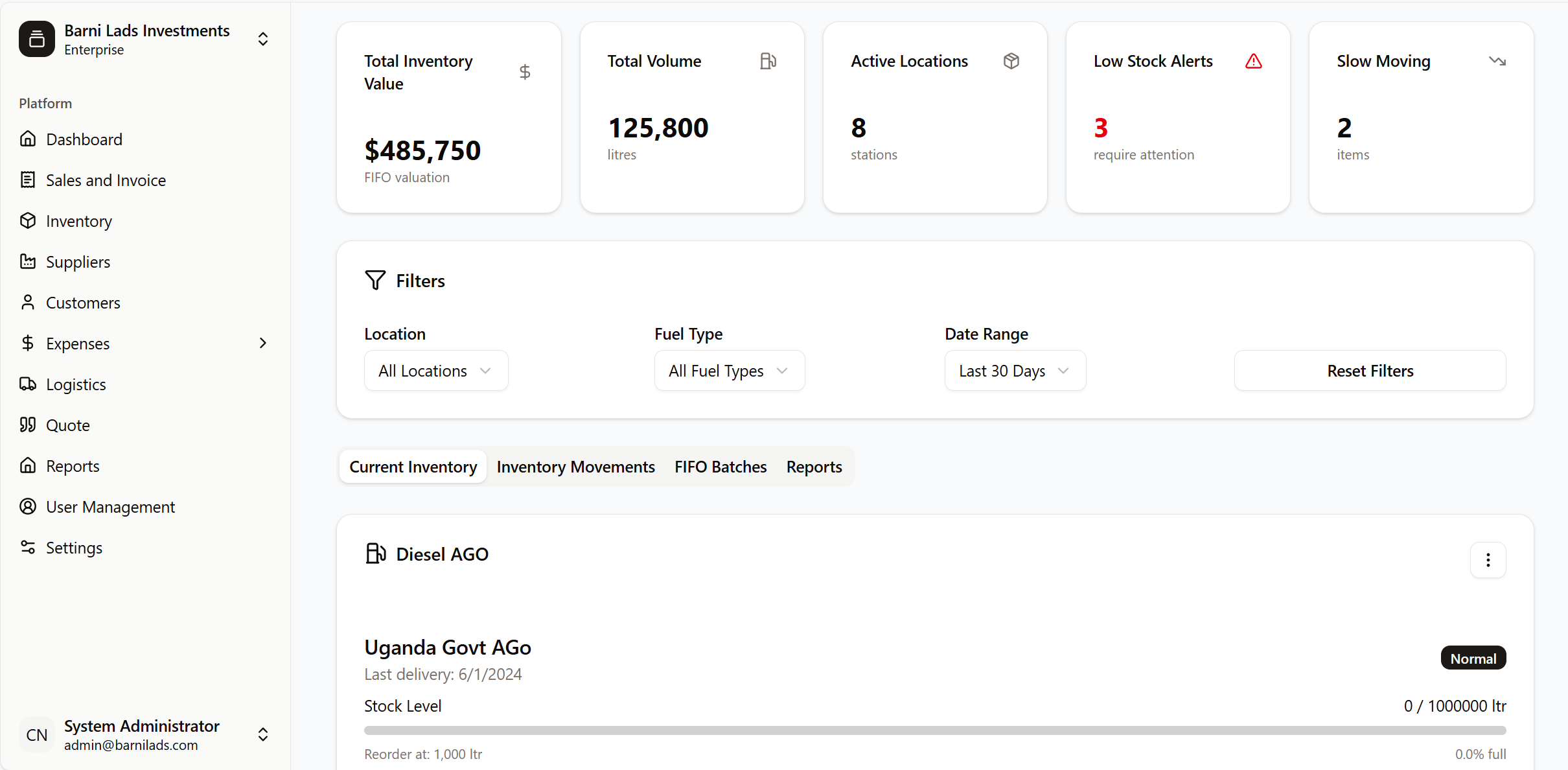Click the trending-down icon on Slow Moving card
The width and height of the screenshot is (1568, 770).
click(1497, 61)
